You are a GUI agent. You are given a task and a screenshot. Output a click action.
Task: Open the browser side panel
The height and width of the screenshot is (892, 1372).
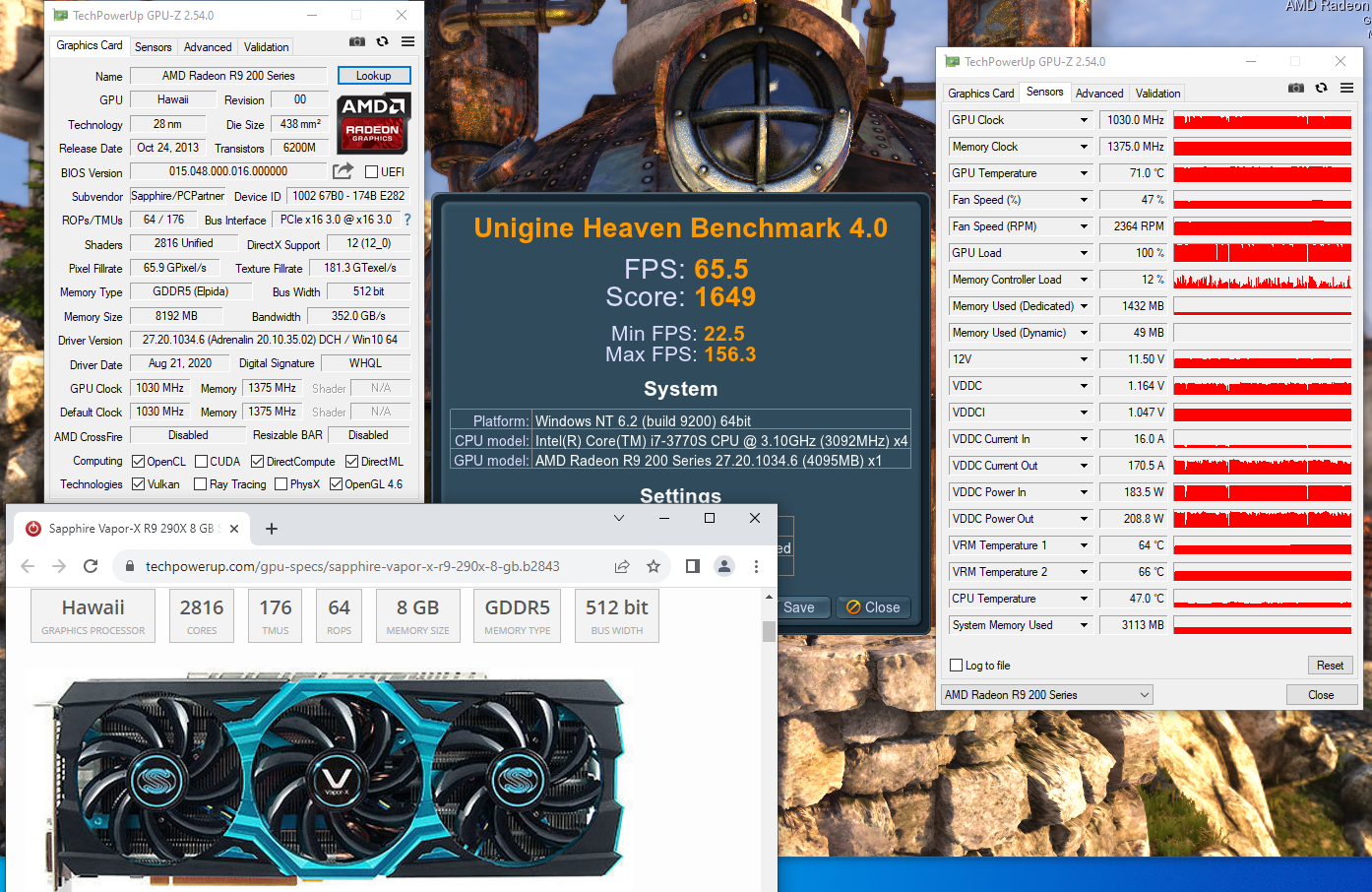693,566
